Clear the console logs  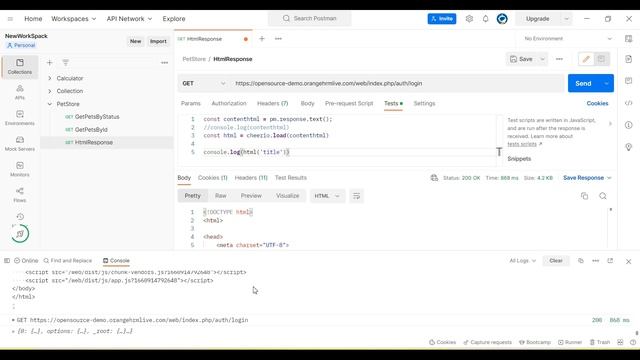(x=556, y=260)
